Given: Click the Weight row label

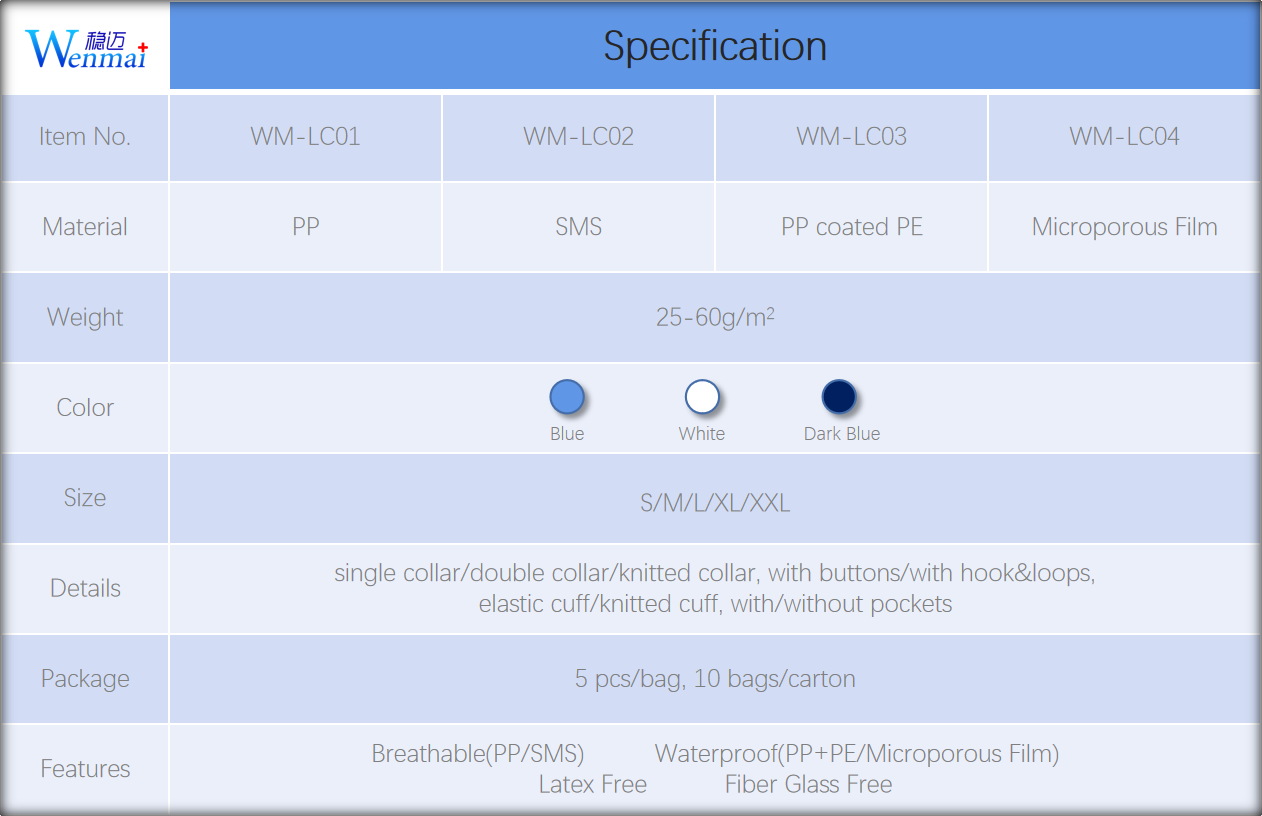Looking at the screenshot, I should pos(85,318).
